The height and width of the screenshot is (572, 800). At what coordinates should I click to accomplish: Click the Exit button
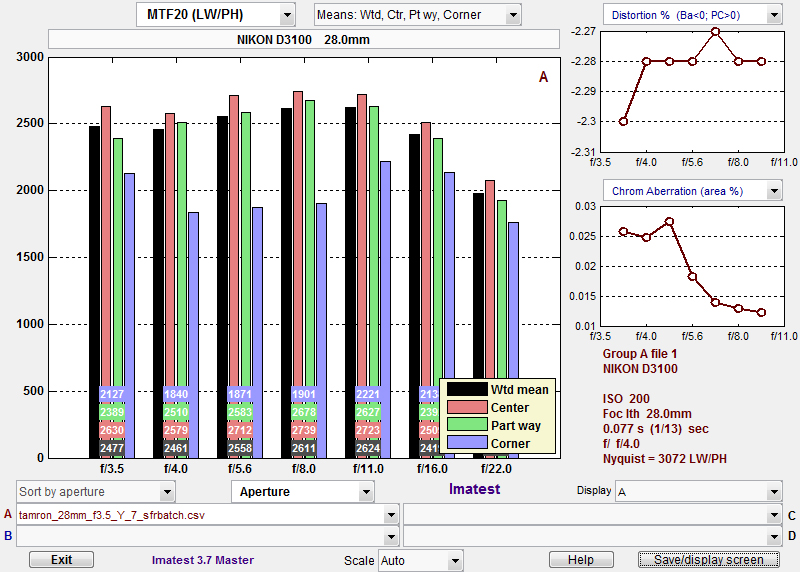click(61, 560)
